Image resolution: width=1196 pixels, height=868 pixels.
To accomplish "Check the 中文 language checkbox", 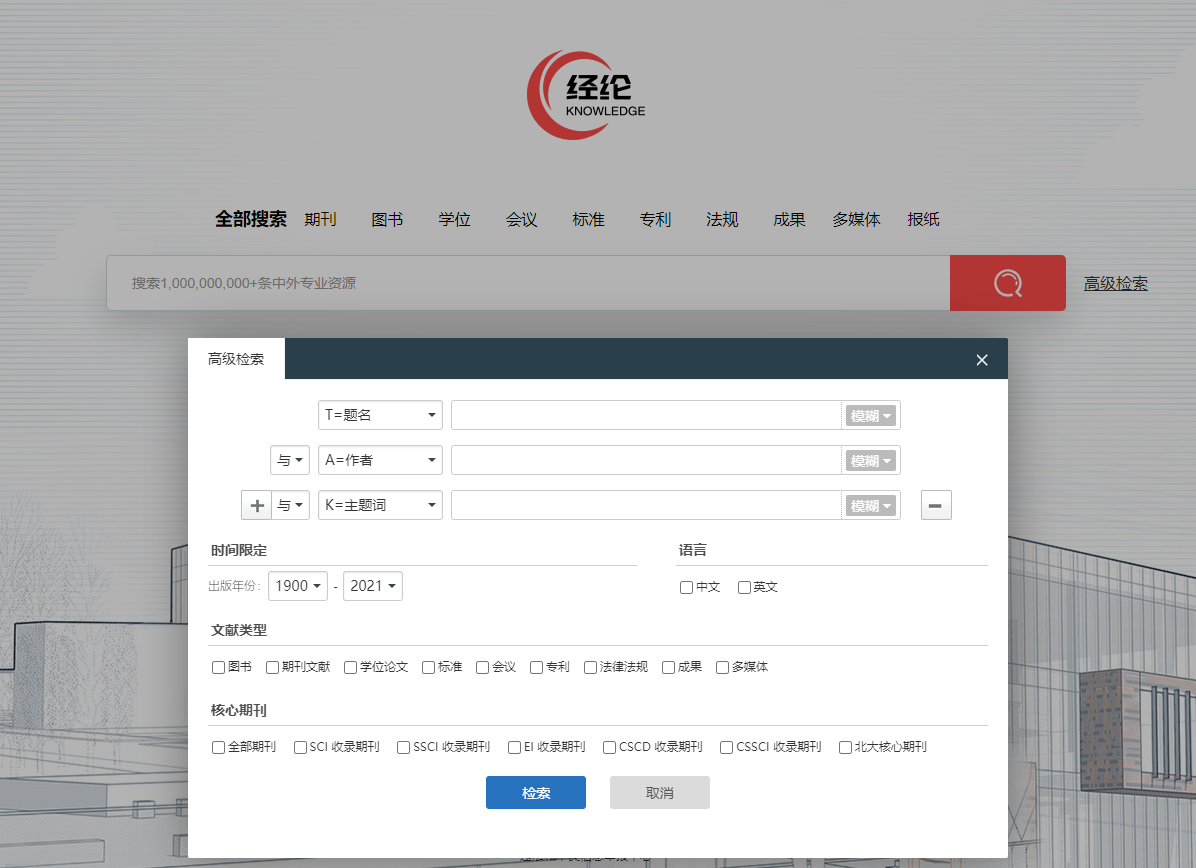I will 687,587.
